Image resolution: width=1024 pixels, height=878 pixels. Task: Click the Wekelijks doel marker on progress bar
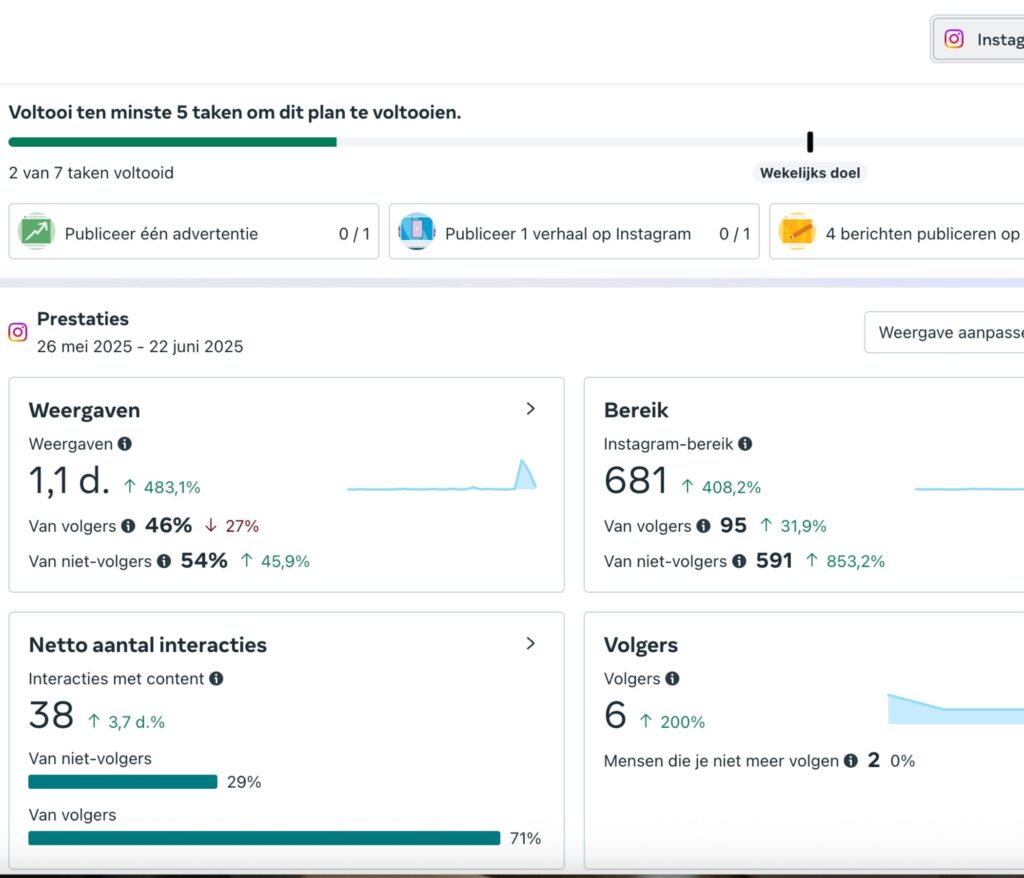(x=810, y=142)
